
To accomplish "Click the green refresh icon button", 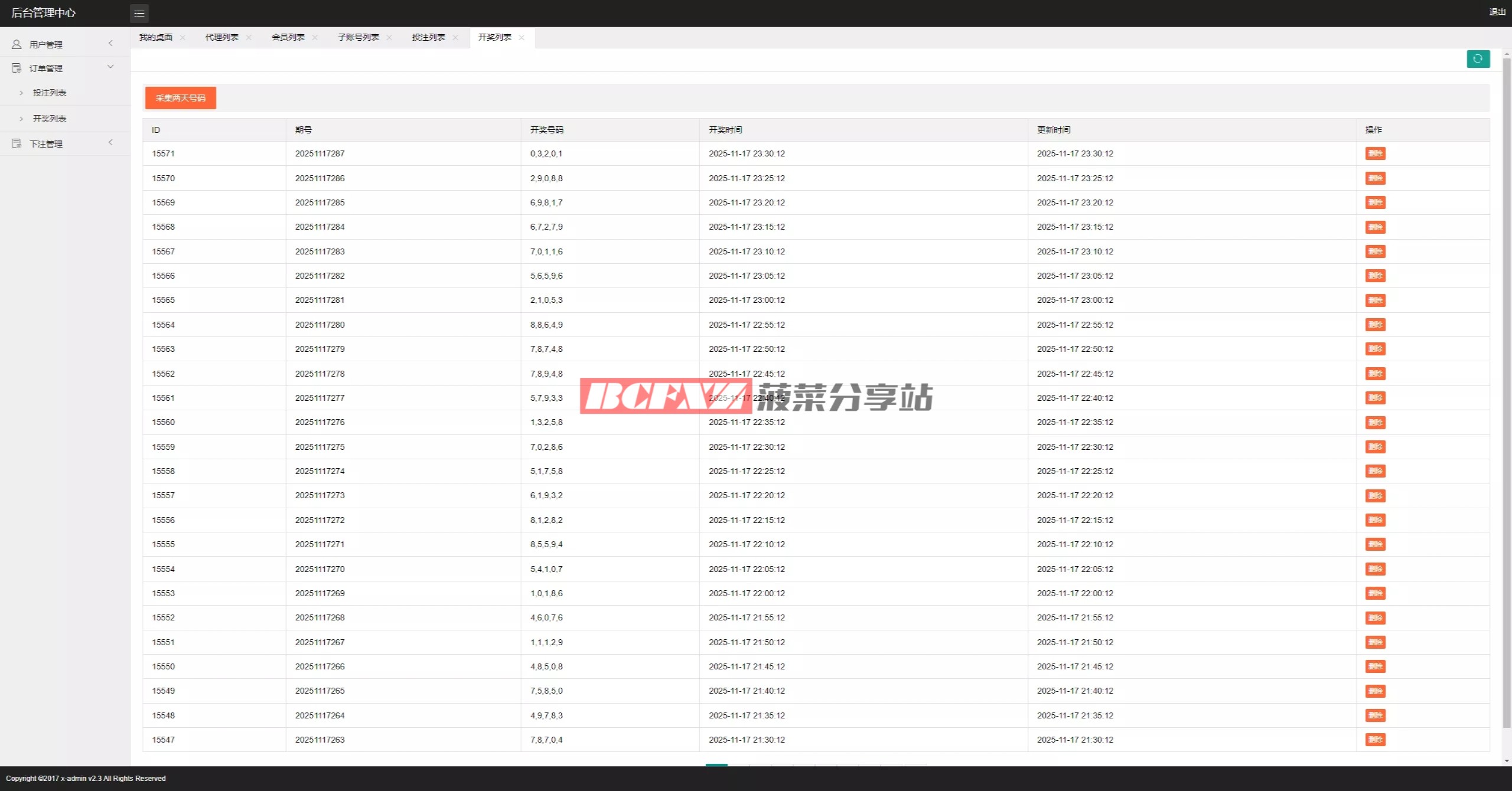I will [x=1478, y=59].
